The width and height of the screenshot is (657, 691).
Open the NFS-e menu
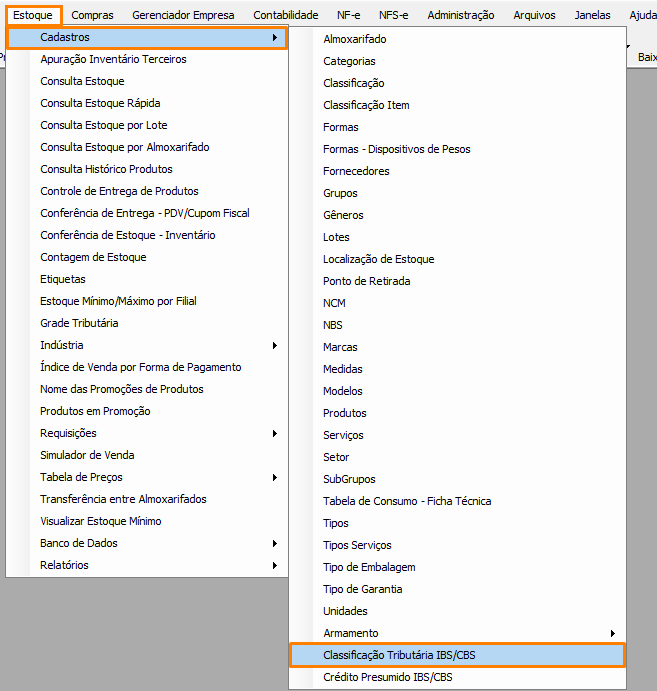[393, 15]
